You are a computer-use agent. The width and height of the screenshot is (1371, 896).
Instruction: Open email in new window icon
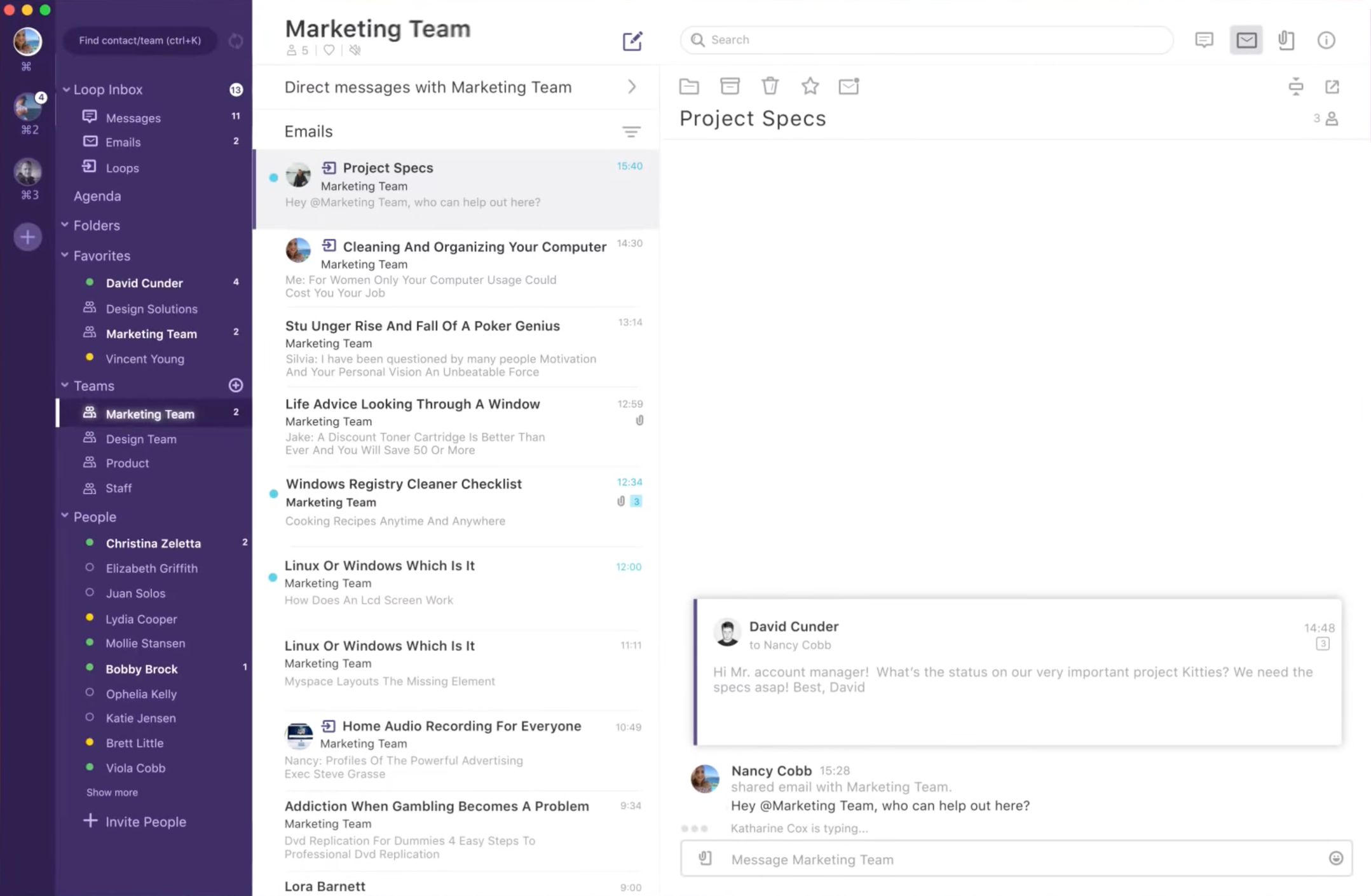pos(1332,86)
